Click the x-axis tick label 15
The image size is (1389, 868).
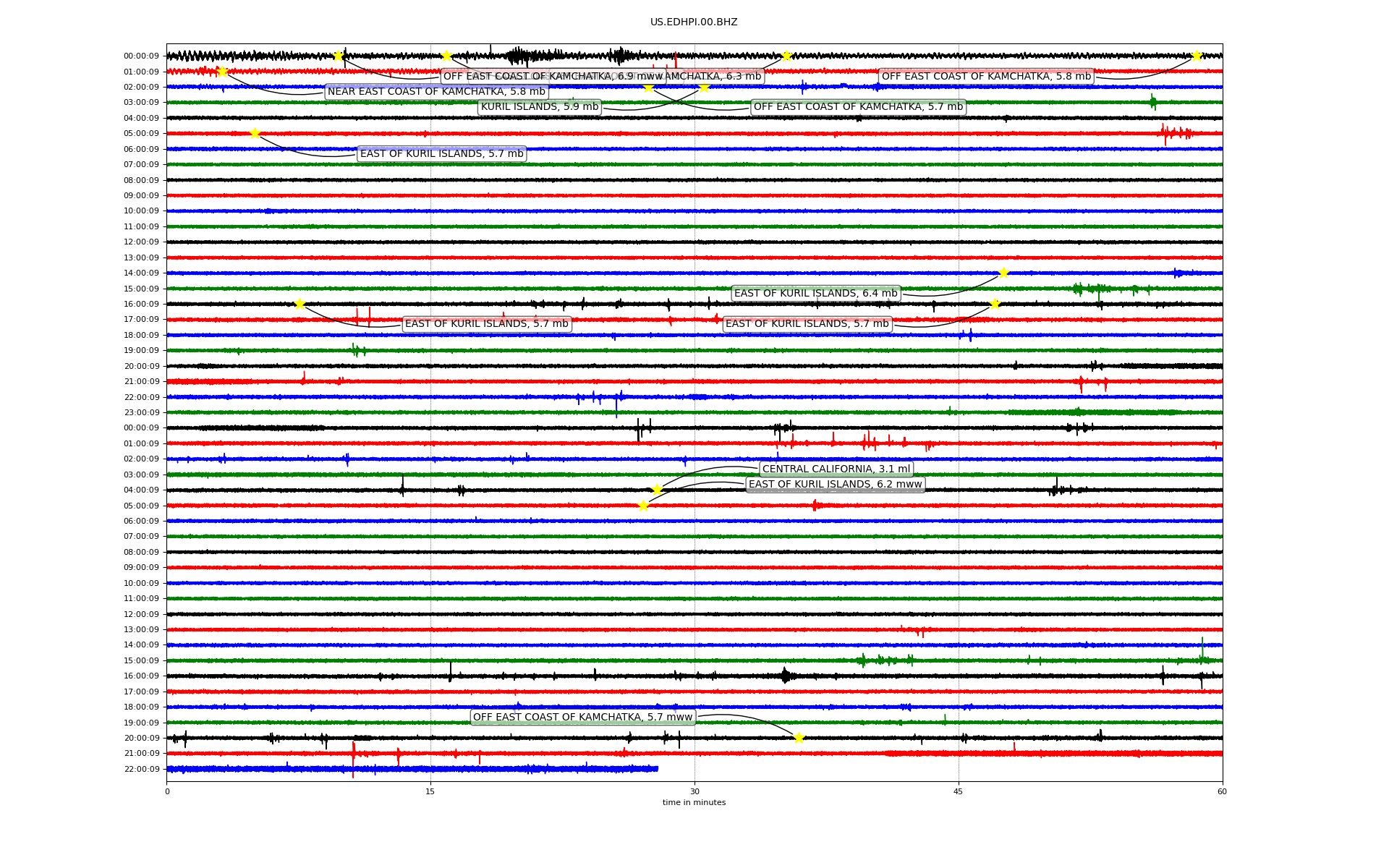(x=430, y=791)
